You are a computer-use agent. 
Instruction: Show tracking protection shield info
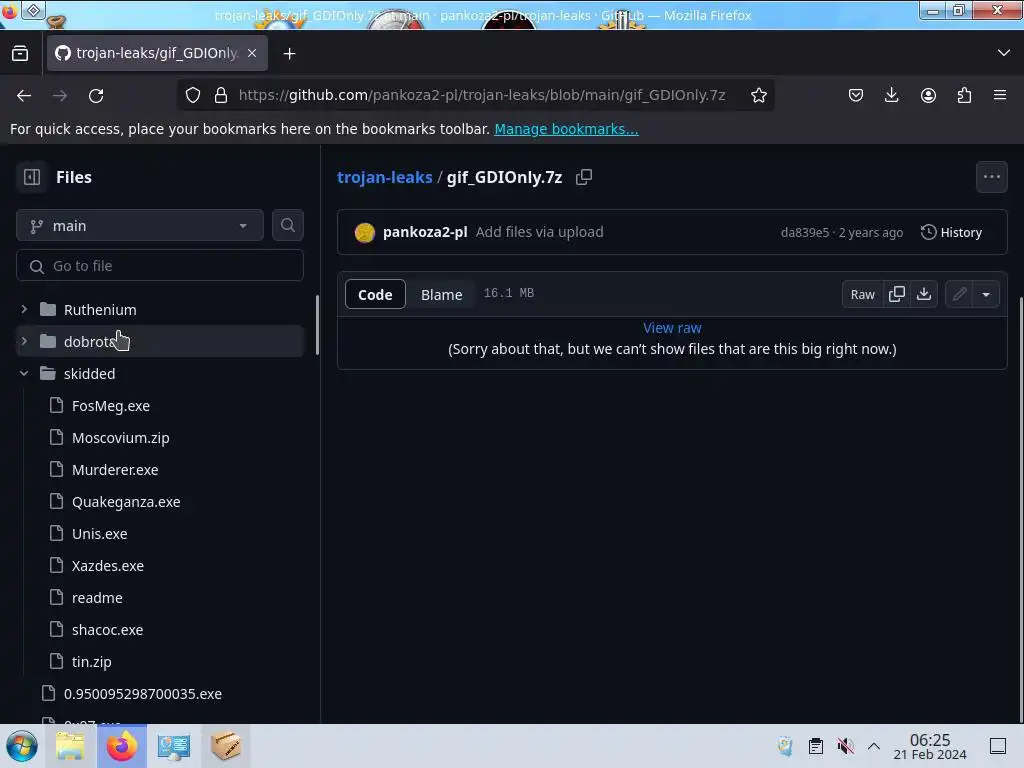193,95
